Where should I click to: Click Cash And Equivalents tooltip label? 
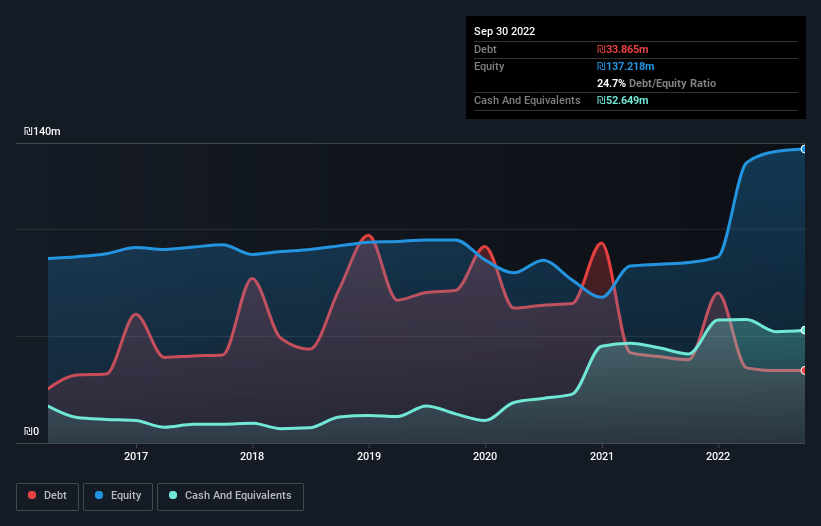click(527, 100)
